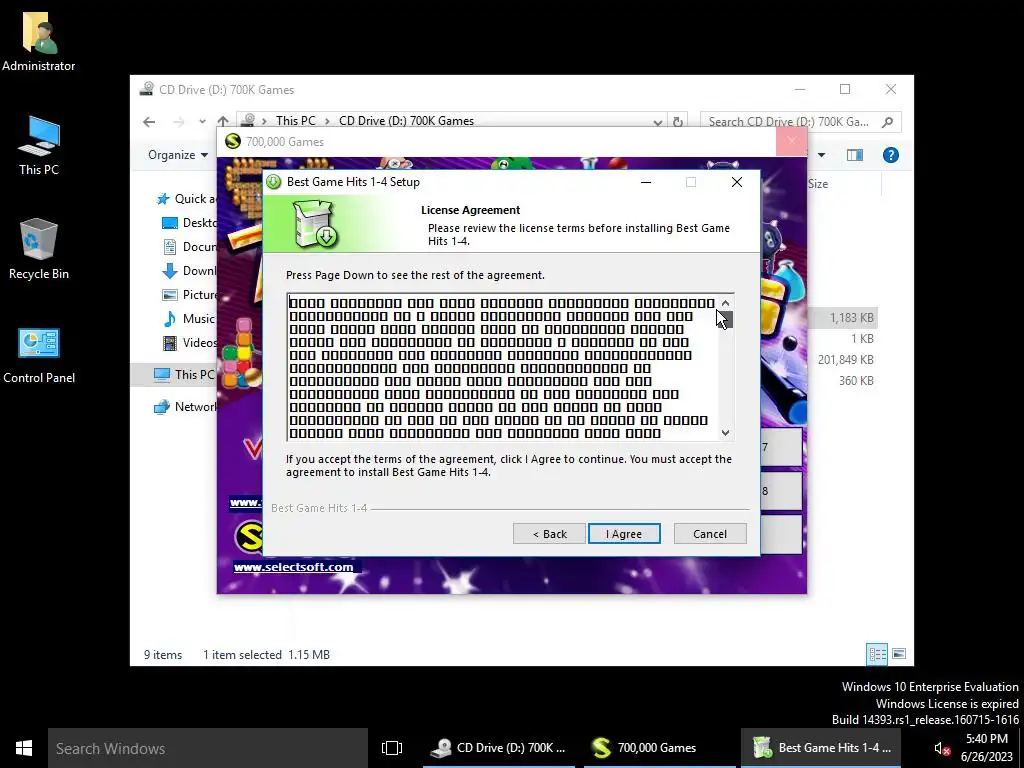Select Music in the navigation pane
The height and width of the screenshot is (768, 1024).
tap(199, 319)
